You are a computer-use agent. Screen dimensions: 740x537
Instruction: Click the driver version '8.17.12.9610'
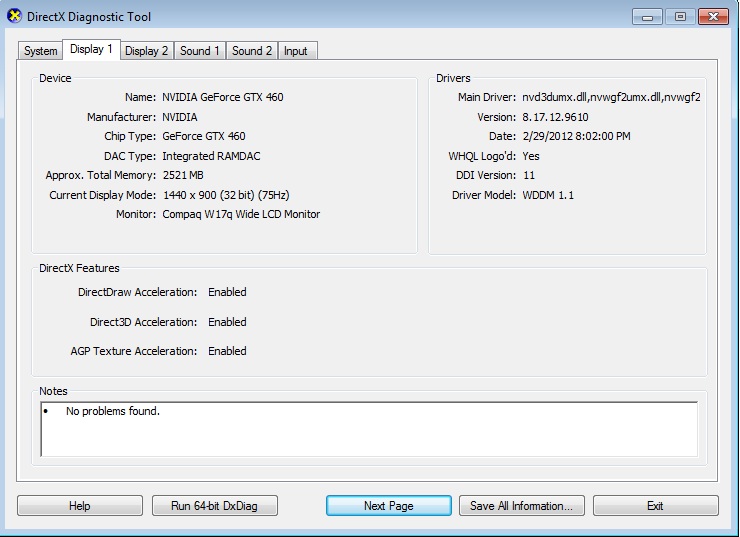[x=555, y=117]
